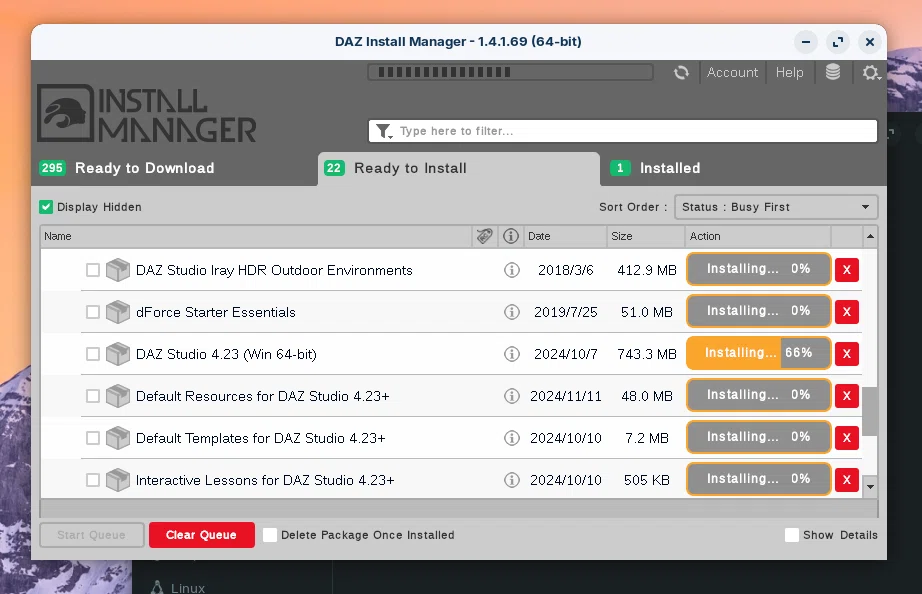
Task: Click the 2024/11/11 date value
Action: (x=566, y=396)
